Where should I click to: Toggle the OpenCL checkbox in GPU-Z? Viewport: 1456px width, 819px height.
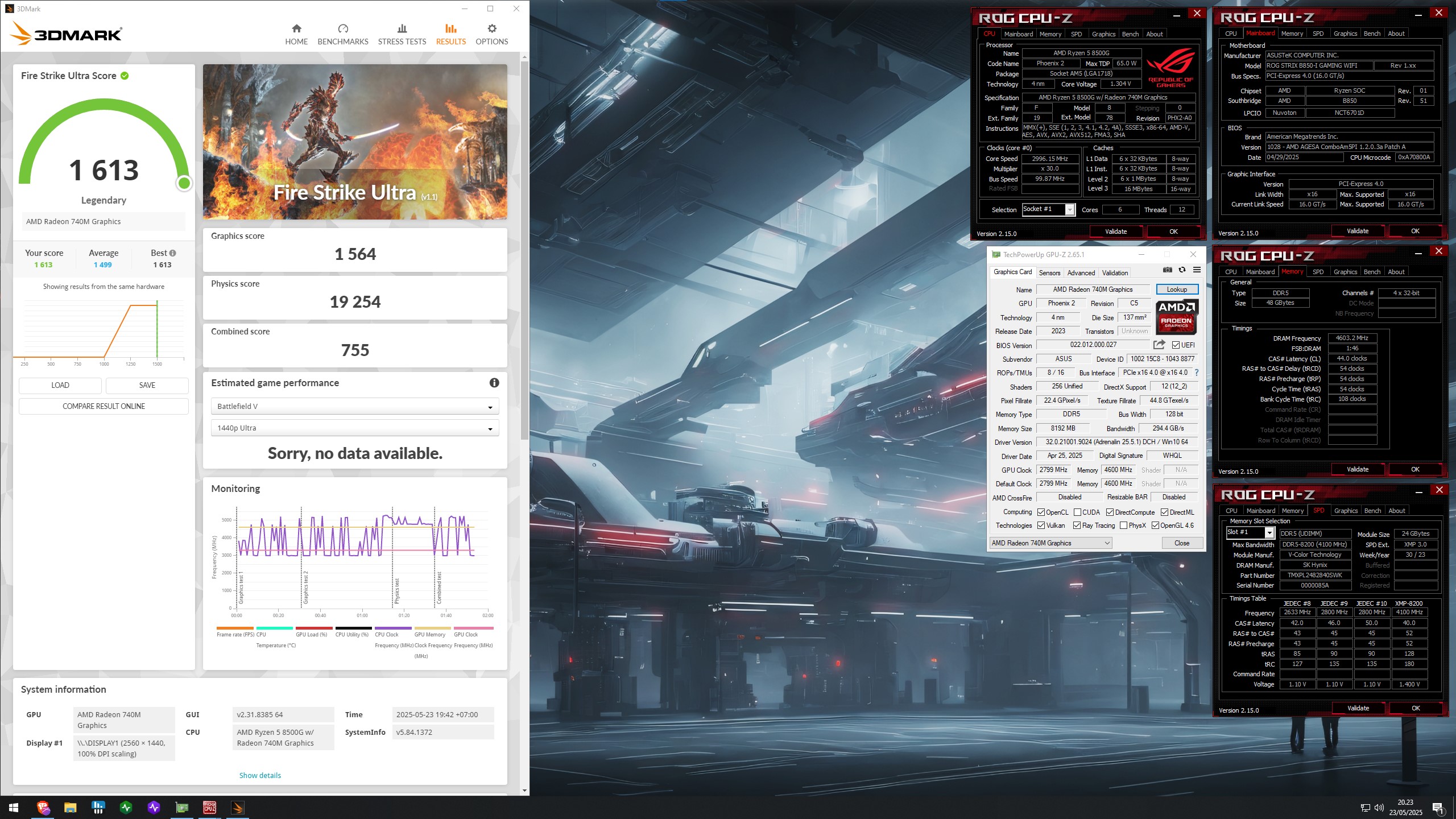[1041, 512]
